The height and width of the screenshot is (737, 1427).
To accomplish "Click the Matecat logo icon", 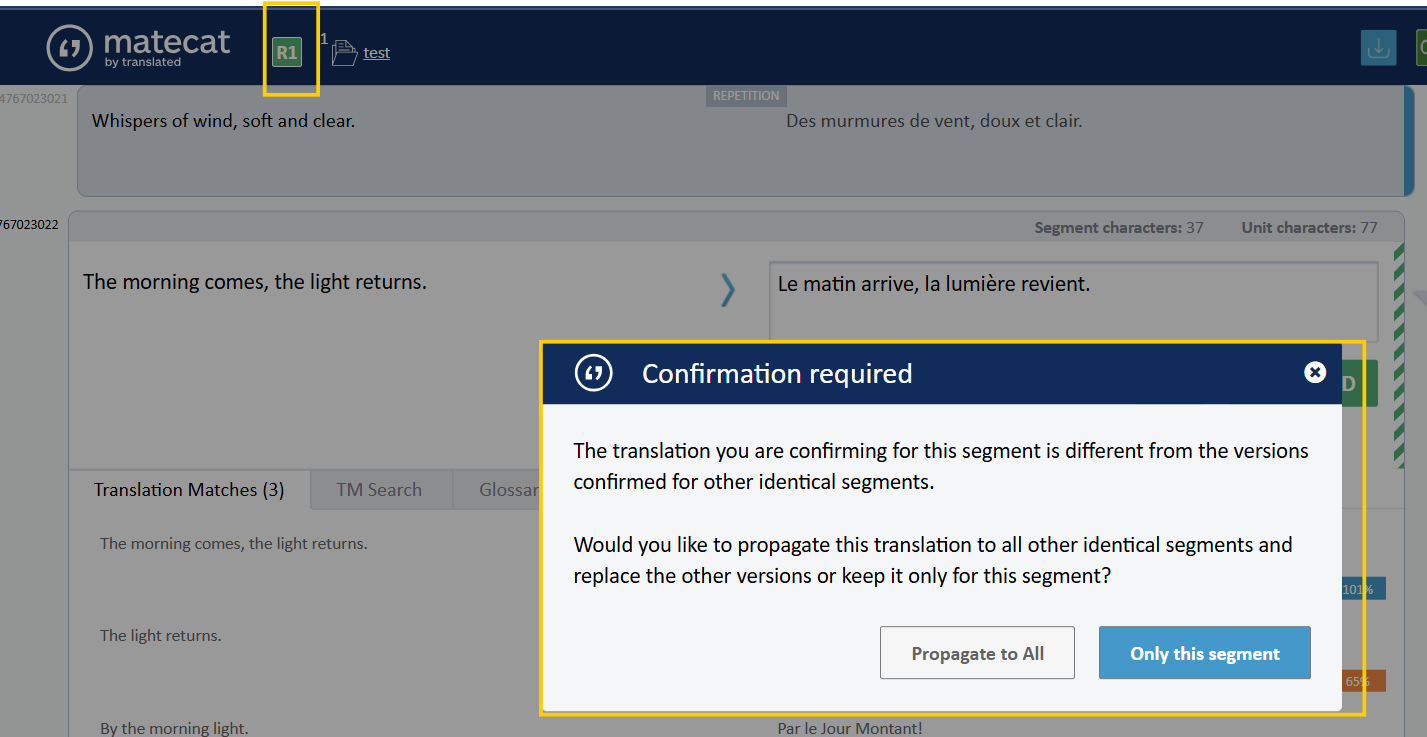I will 71,48.
